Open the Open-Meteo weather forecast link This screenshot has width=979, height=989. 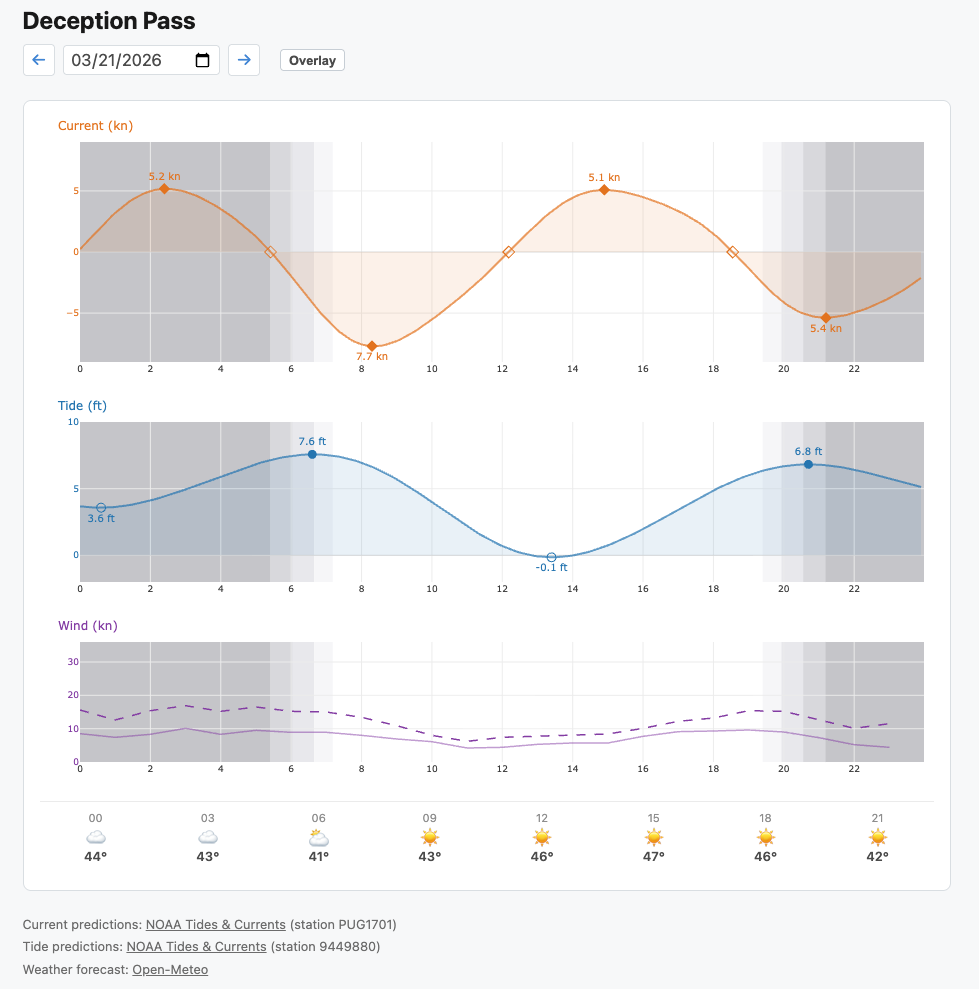170,969
